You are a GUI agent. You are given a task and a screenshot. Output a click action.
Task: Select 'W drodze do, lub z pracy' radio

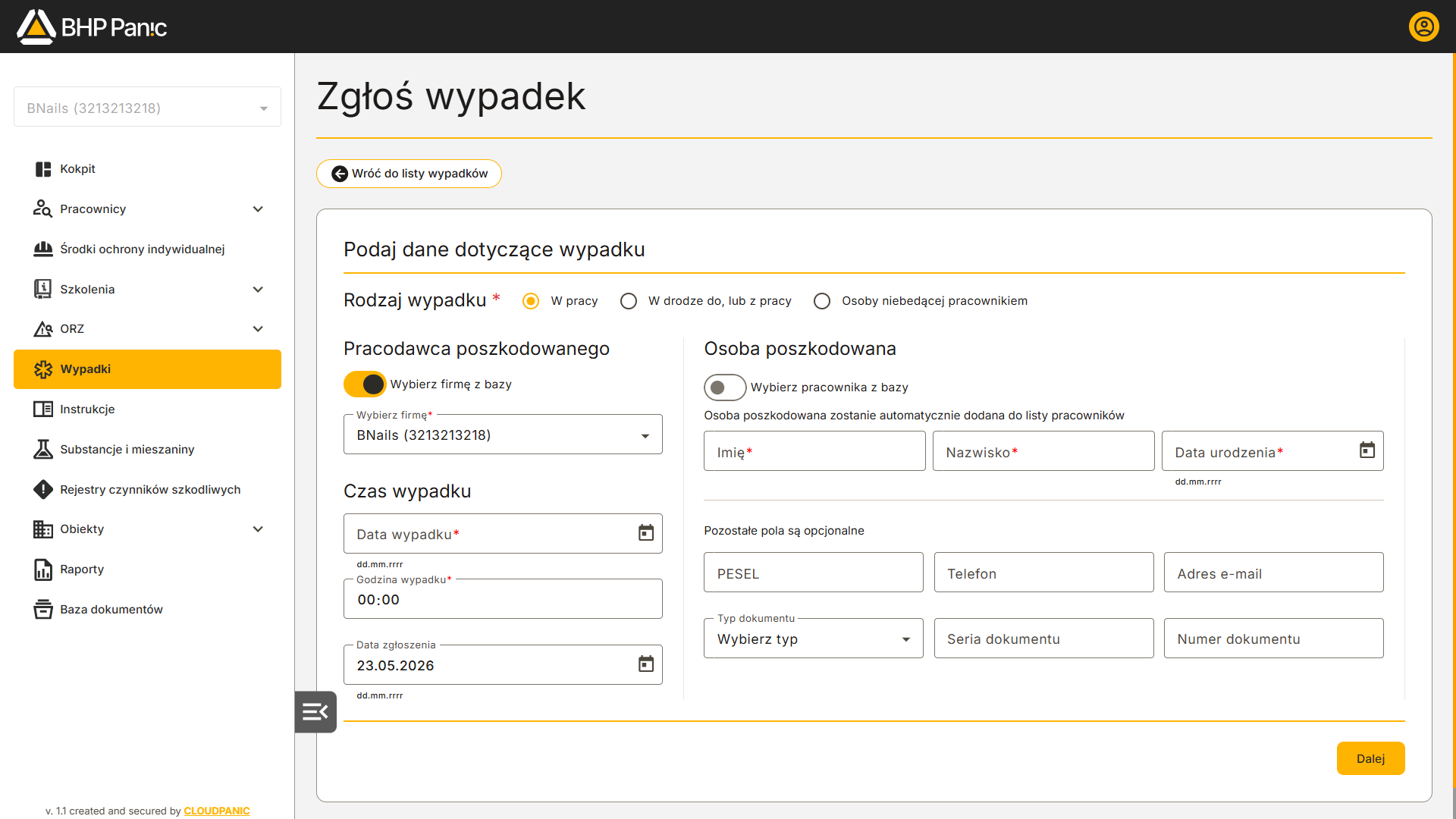(x=629, y=301)
